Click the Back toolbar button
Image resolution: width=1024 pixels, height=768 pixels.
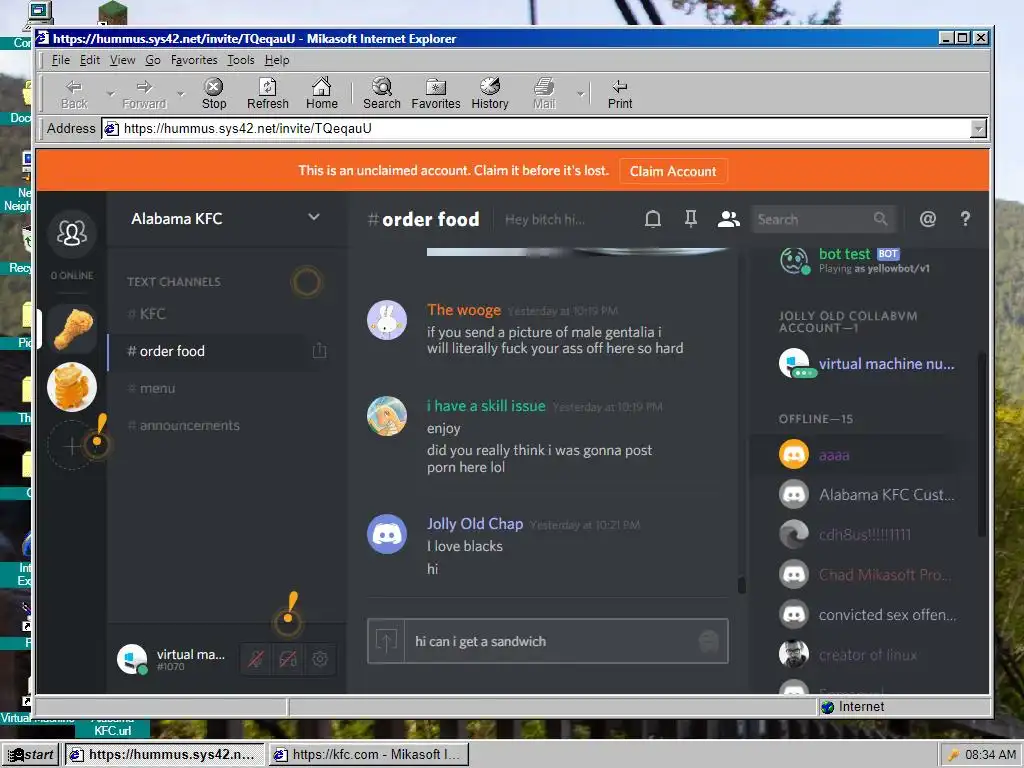tap(74, 94)
